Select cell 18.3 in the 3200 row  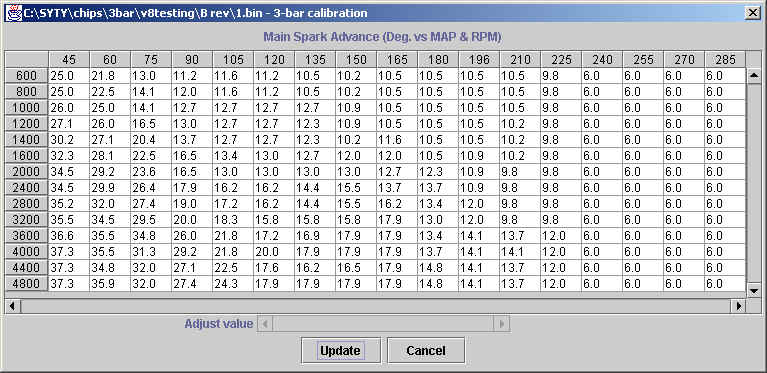[x=233, y=219]
